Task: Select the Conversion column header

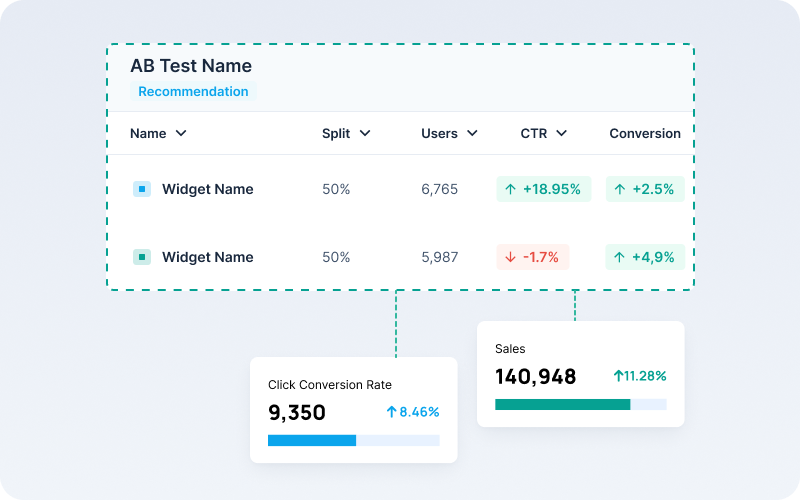Action: click(x=645, y=133)
